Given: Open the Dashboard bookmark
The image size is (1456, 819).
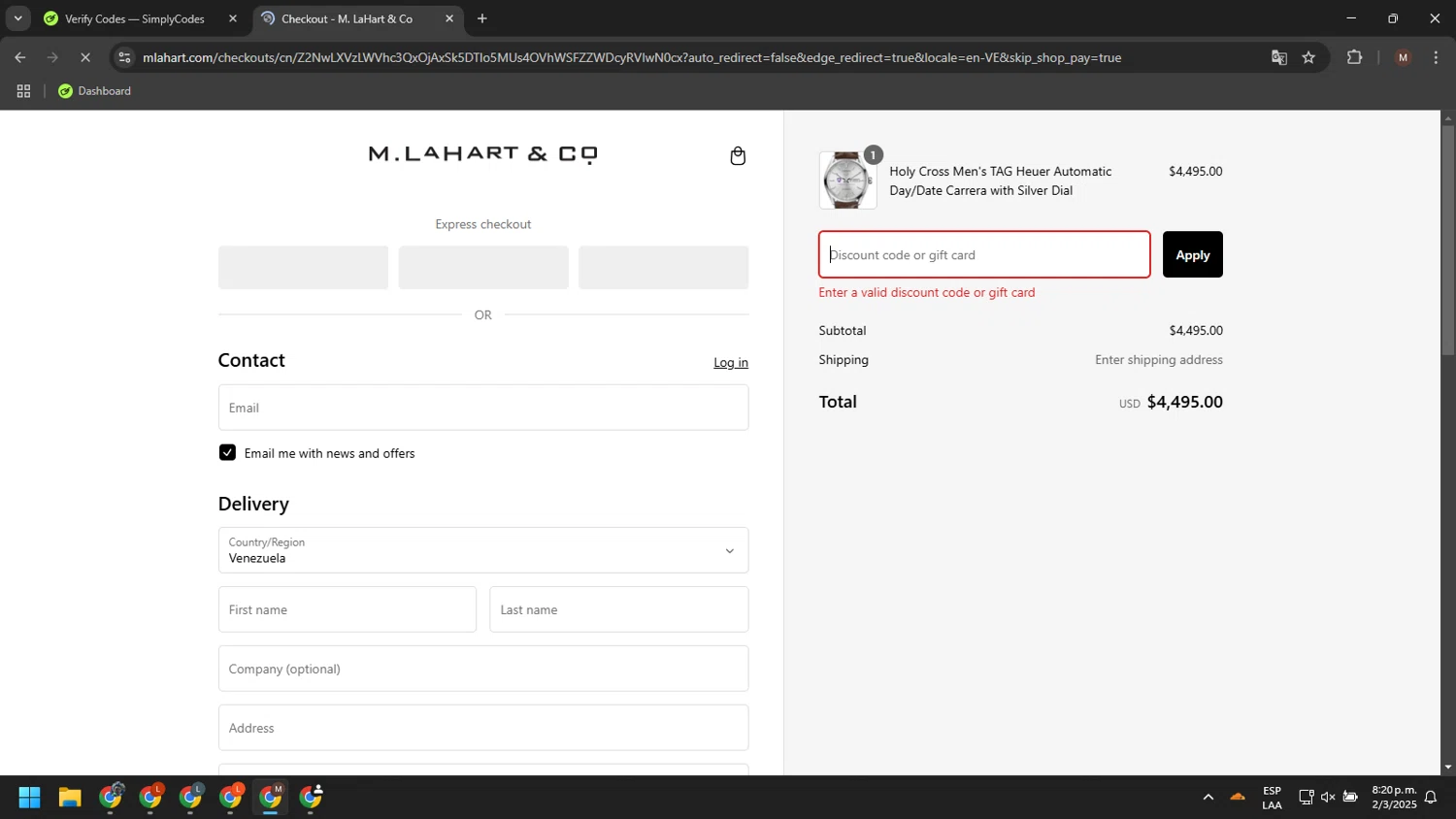Looking at the screenshot, I should pyautogui.click(x=94, y=91).
